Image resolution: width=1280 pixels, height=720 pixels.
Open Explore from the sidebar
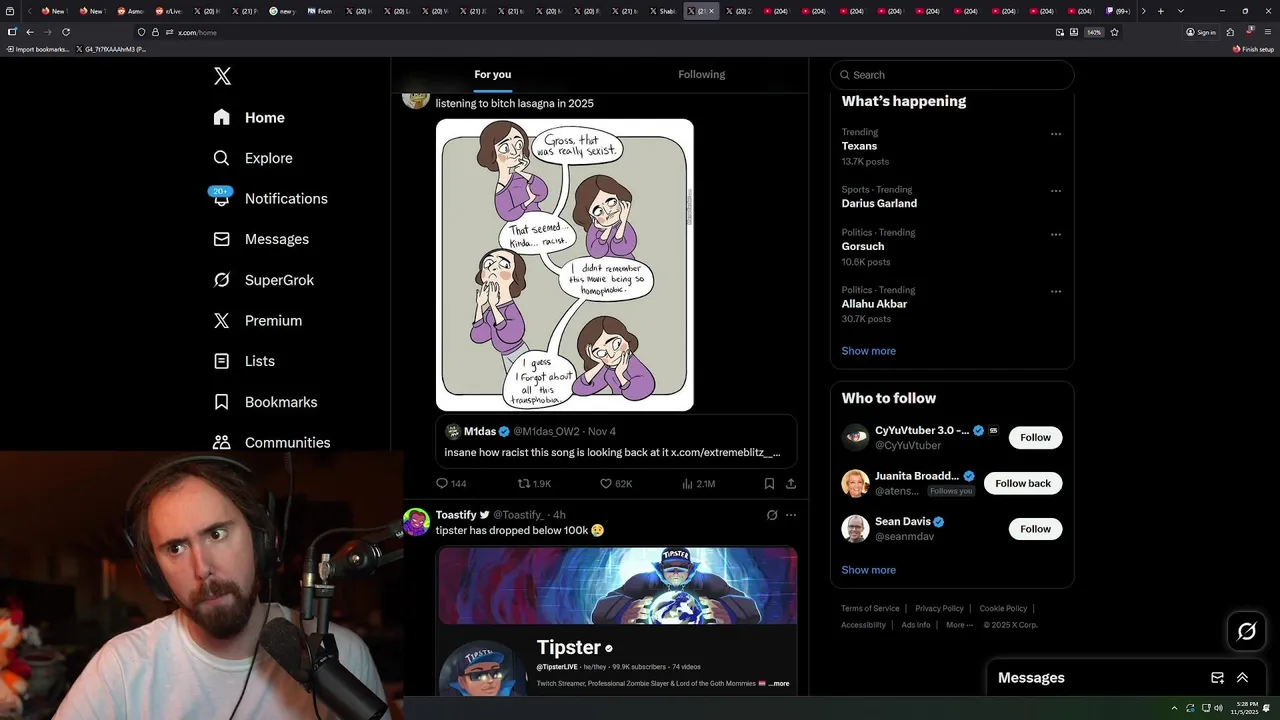253,158
